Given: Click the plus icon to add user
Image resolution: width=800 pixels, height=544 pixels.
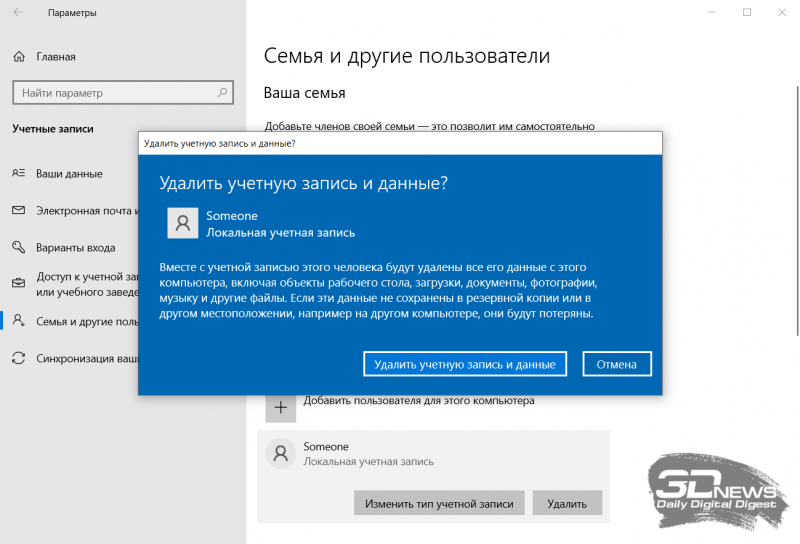Looking at the screenshot, I should [281, 407].
